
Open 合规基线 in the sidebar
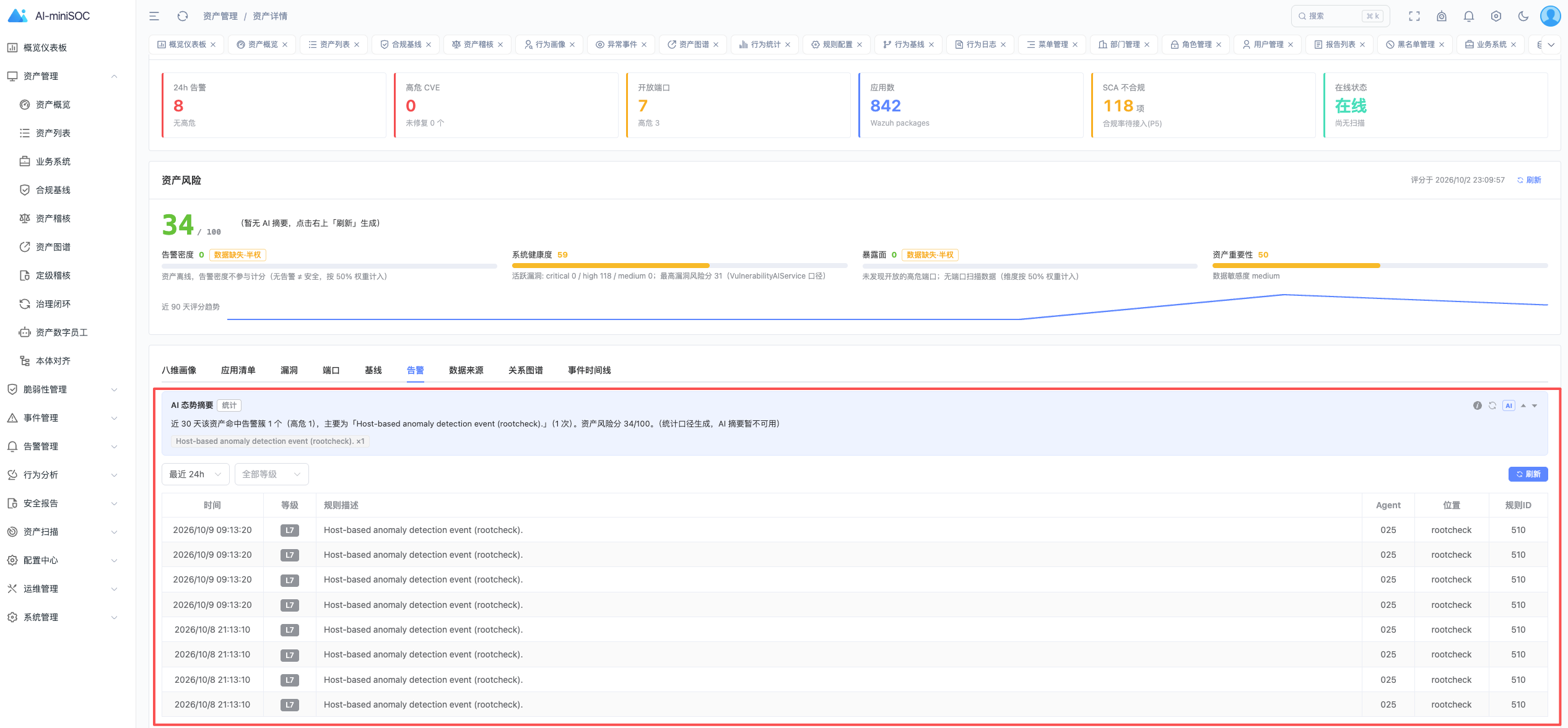tap(53, 190)
